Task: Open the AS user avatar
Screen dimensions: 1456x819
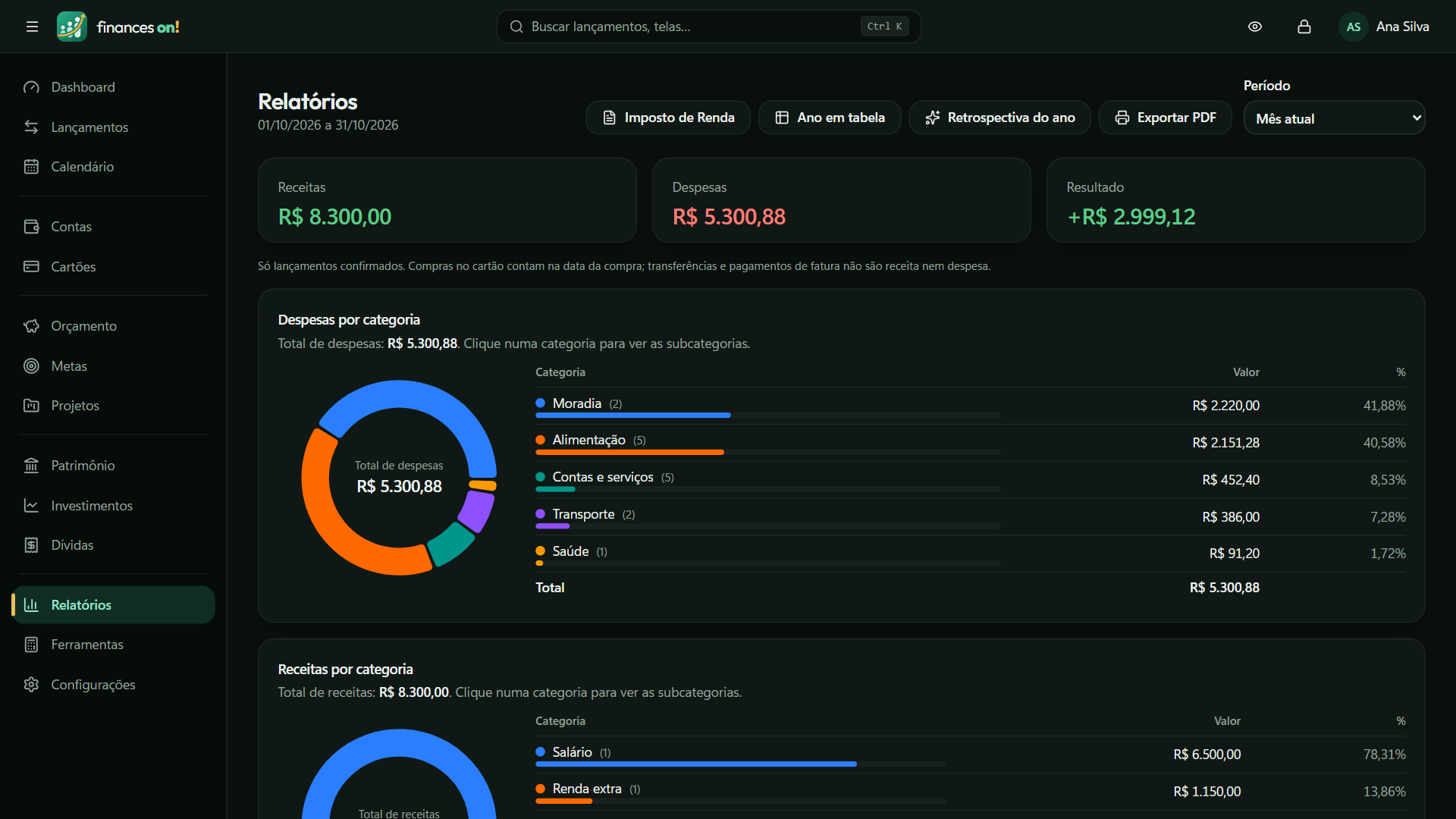Action: tap(1354, 27)
